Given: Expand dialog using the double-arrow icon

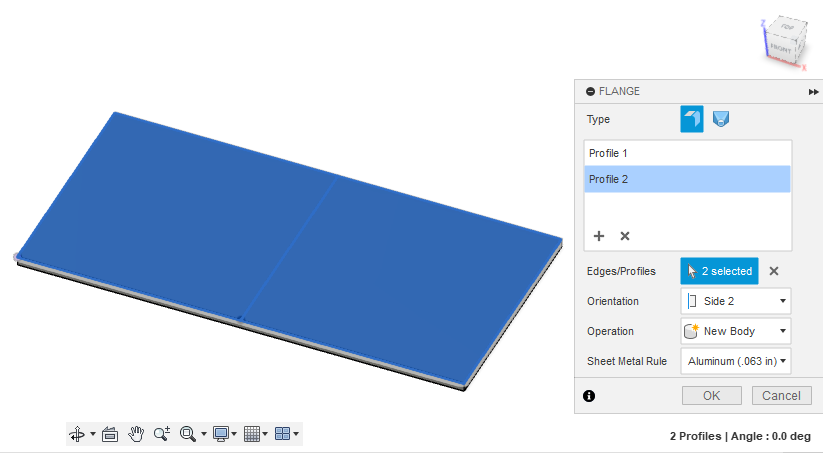Looking at the screenshot, I should [x=813, y=92].
